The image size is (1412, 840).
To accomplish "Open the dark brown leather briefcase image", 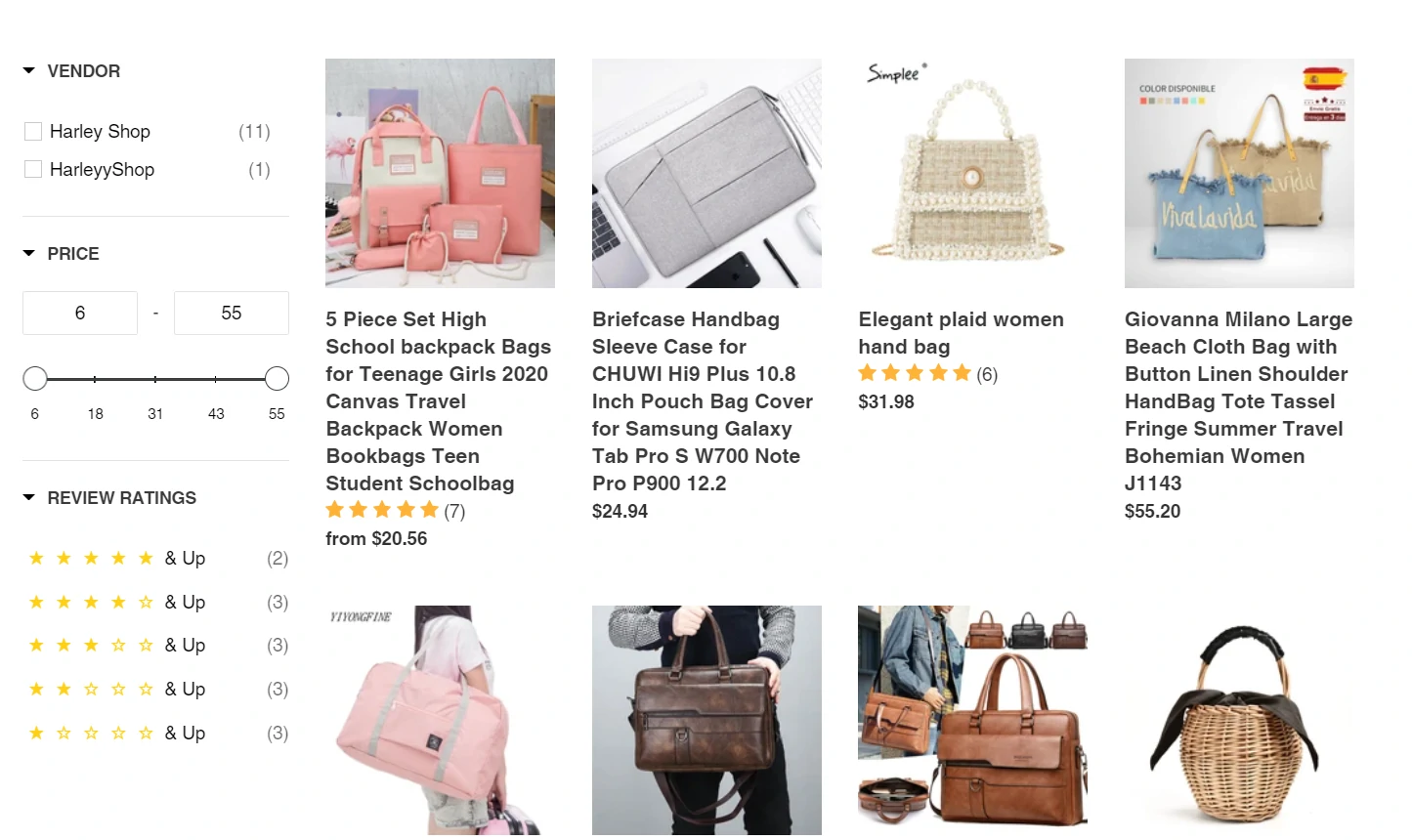I will point(706,720).
